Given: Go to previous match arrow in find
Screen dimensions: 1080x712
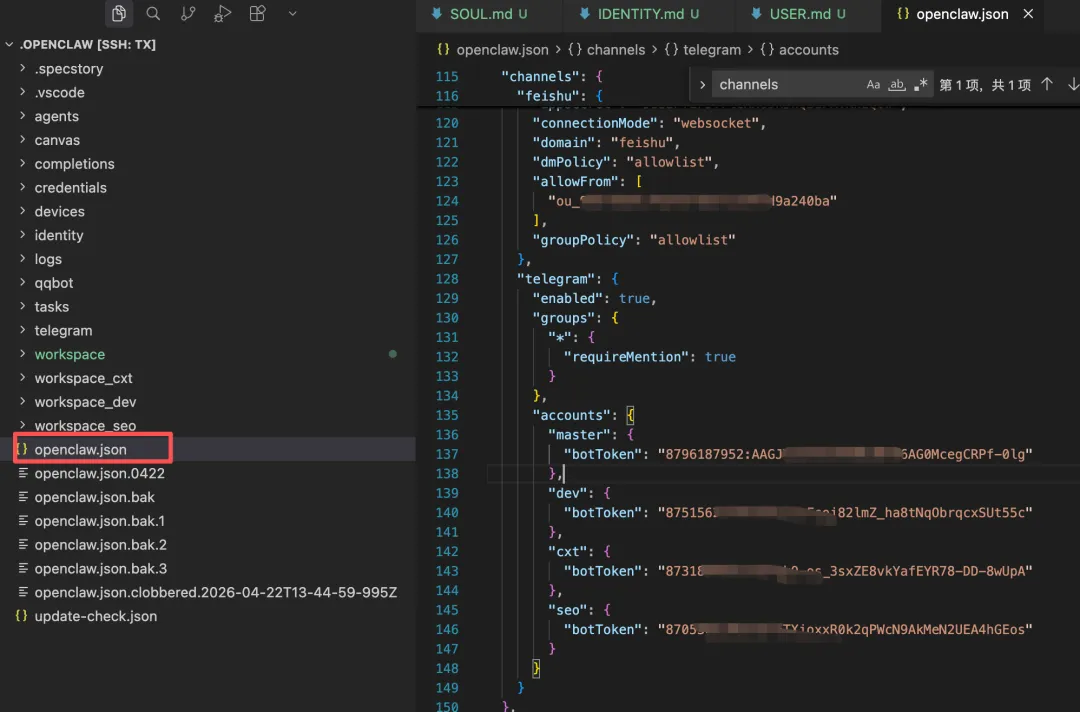Looking at the screenshot, I should click(x=1047, y=85).
